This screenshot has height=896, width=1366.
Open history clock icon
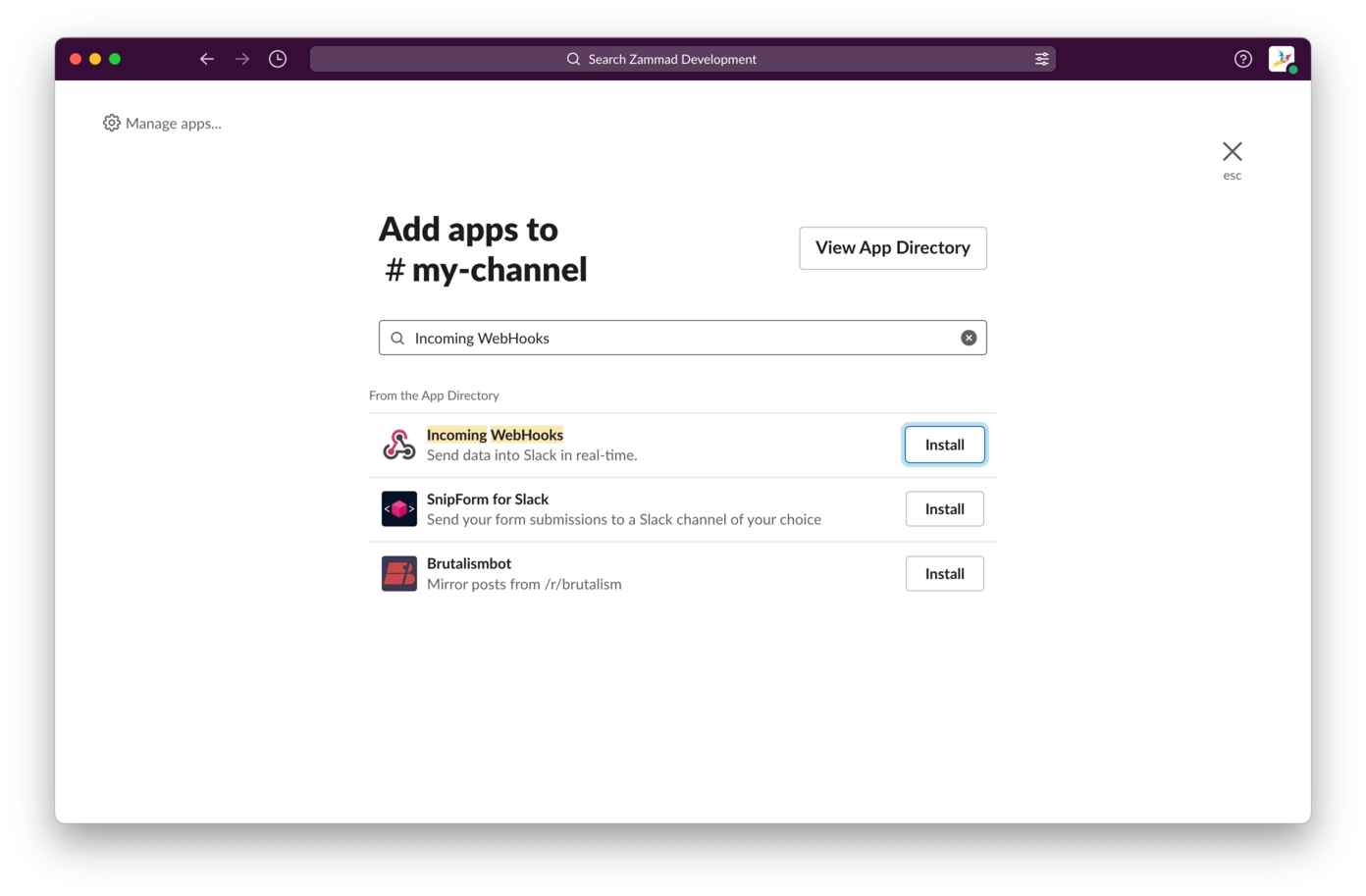coord(278,59)
